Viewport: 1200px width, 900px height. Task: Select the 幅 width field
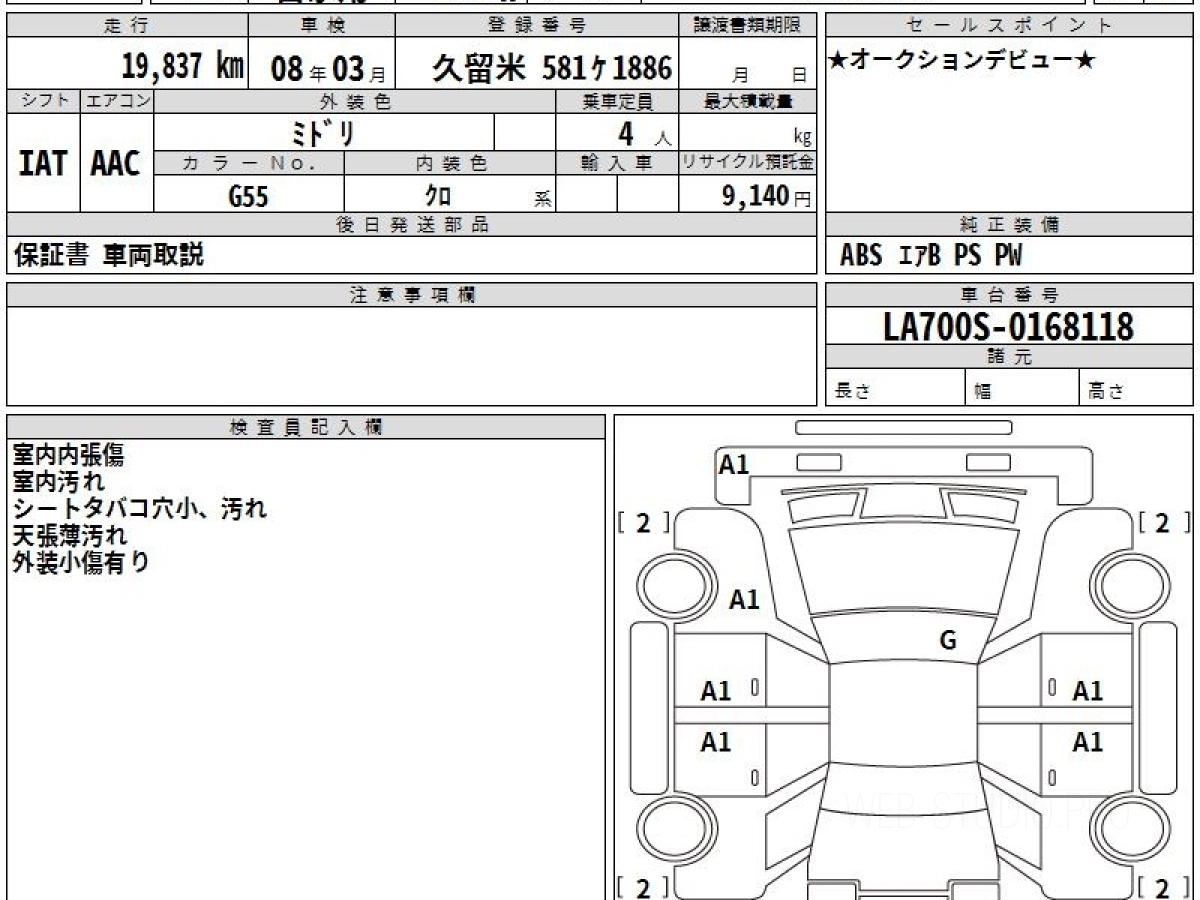[x=1022, y=388]
